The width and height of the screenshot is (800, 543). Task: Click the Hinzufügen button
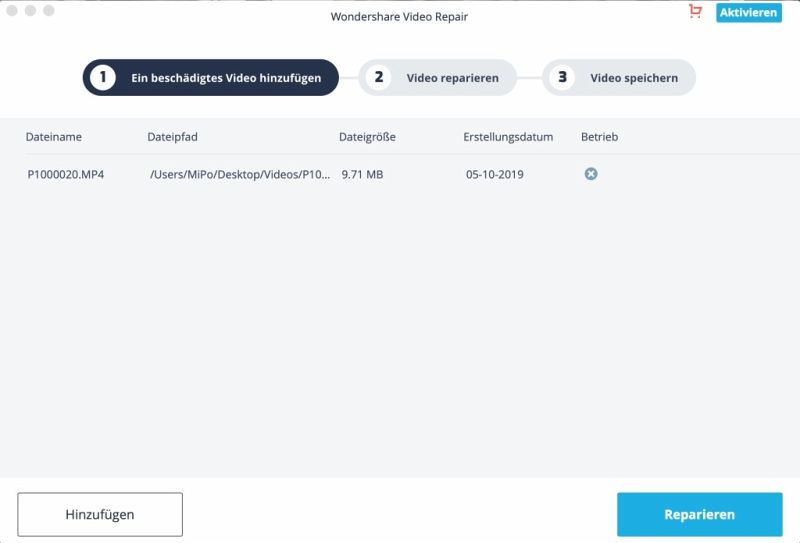pyautogui.click(x=100, y=514)
